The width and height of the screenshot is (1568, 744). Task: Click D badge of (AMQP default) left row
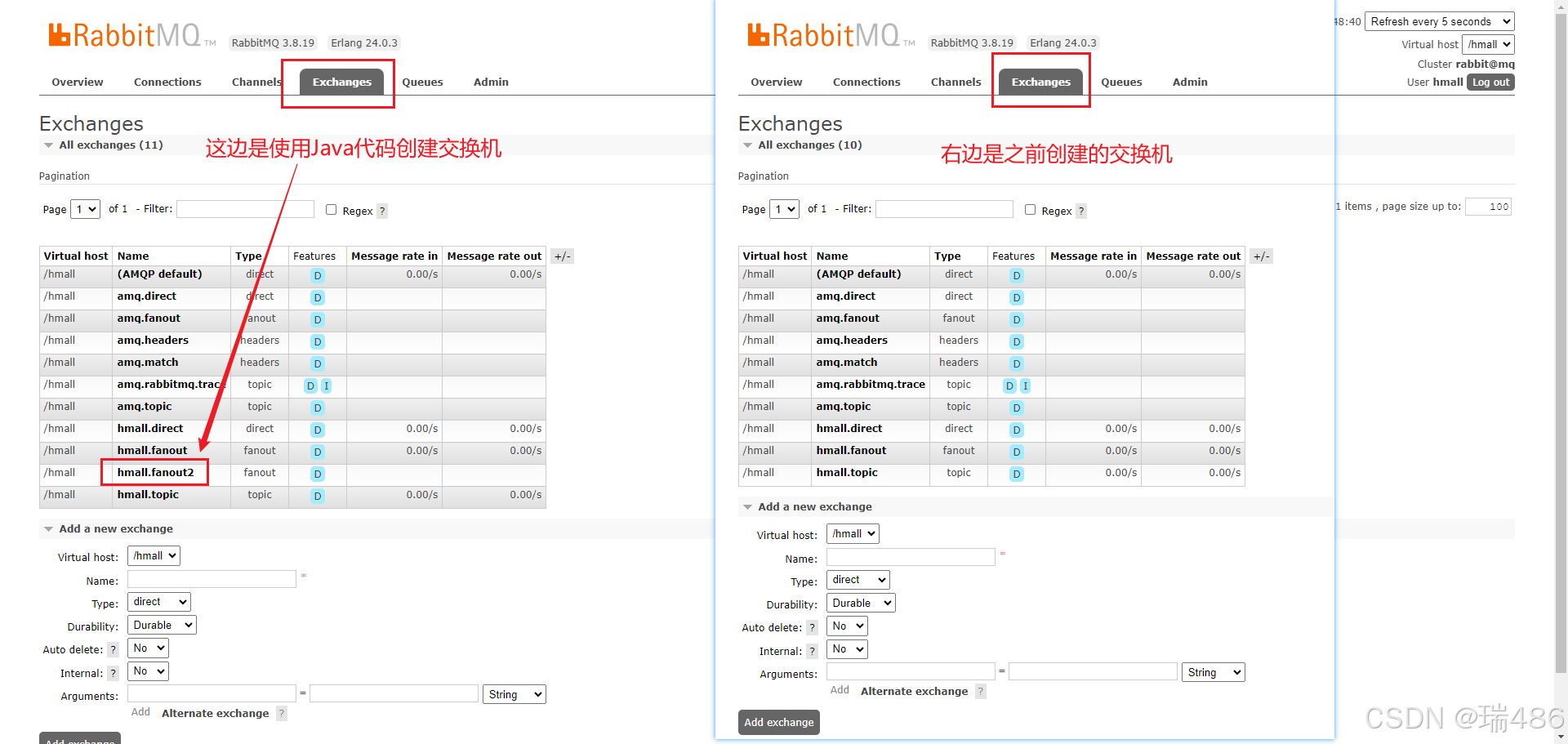[x=318, y=275]
